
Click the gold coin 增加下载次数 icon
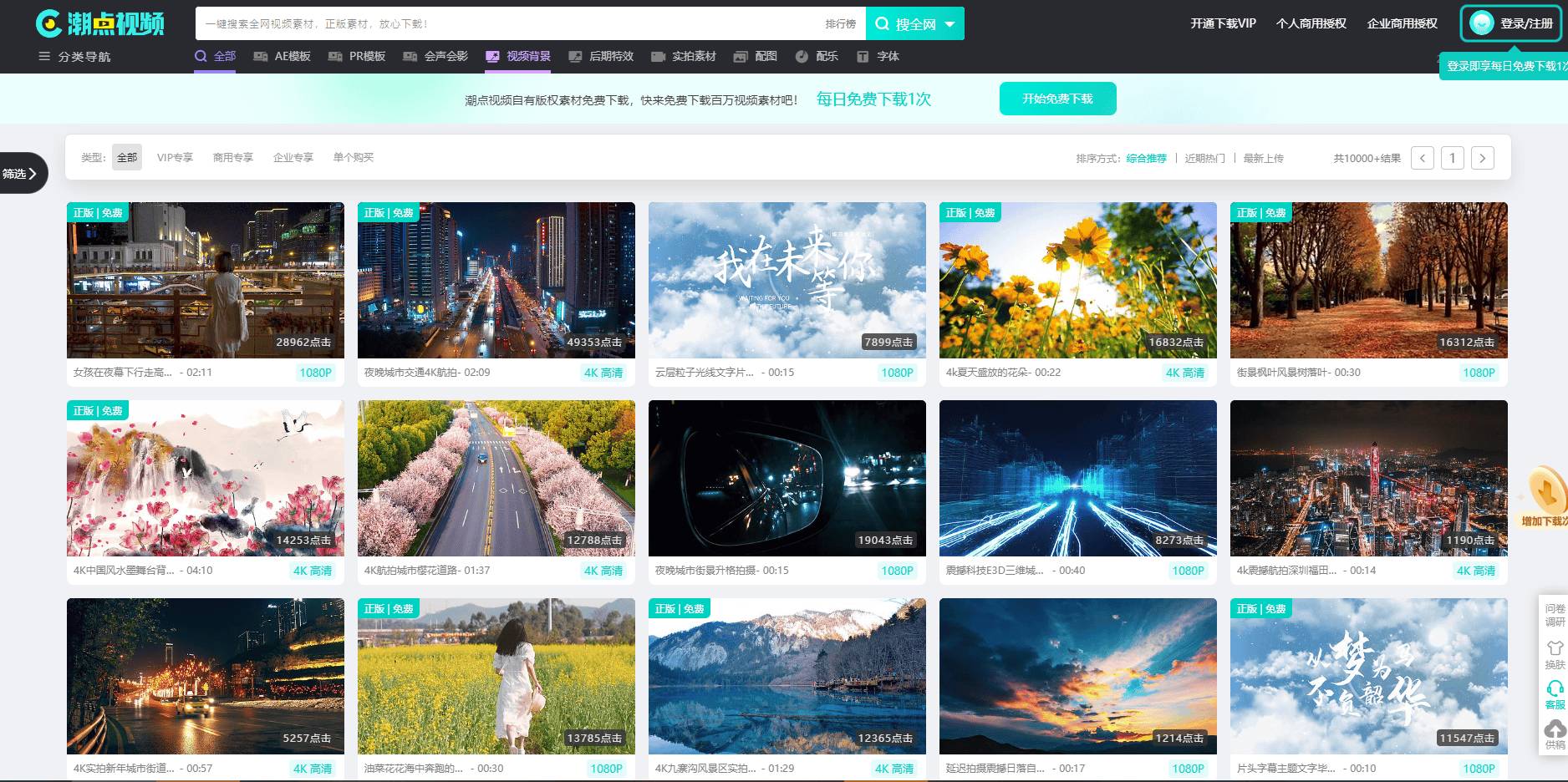pos(1546,491)
